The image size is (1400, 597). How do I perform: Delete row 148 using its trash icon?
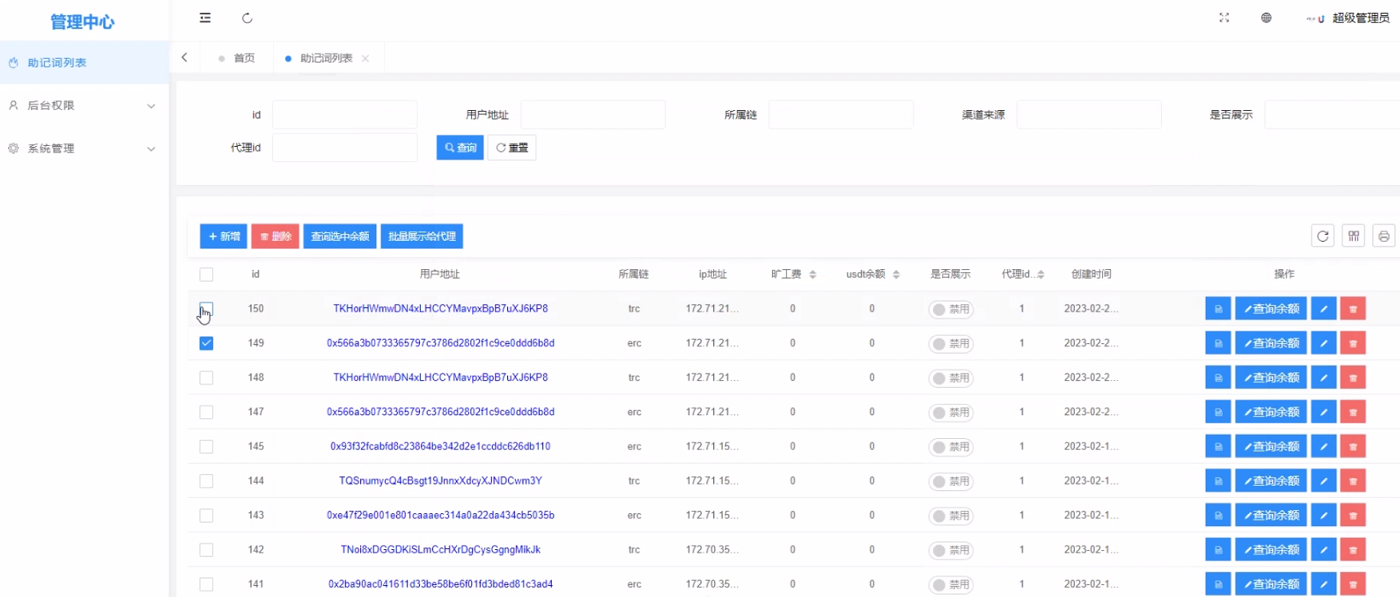pyautogui.click(x=1352, y=378)
